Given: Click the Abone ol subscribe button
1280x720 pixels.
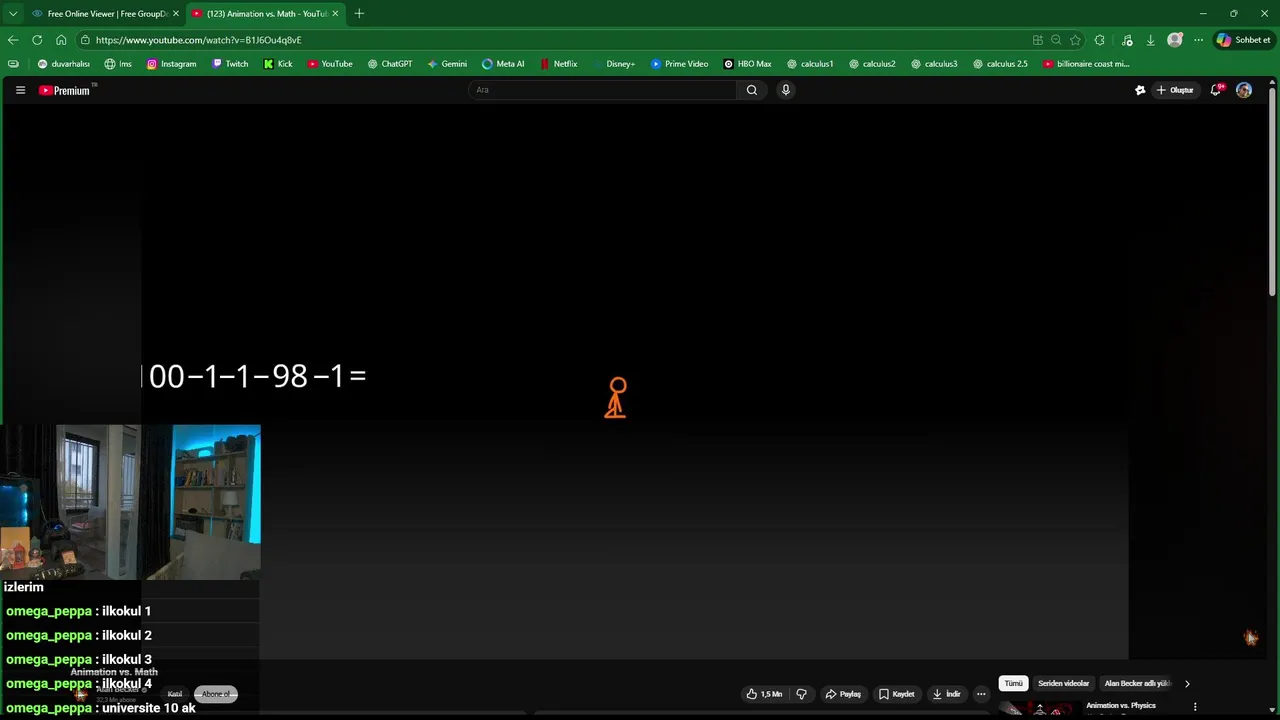Looking at the screenshot, I should tap(216, 694).
